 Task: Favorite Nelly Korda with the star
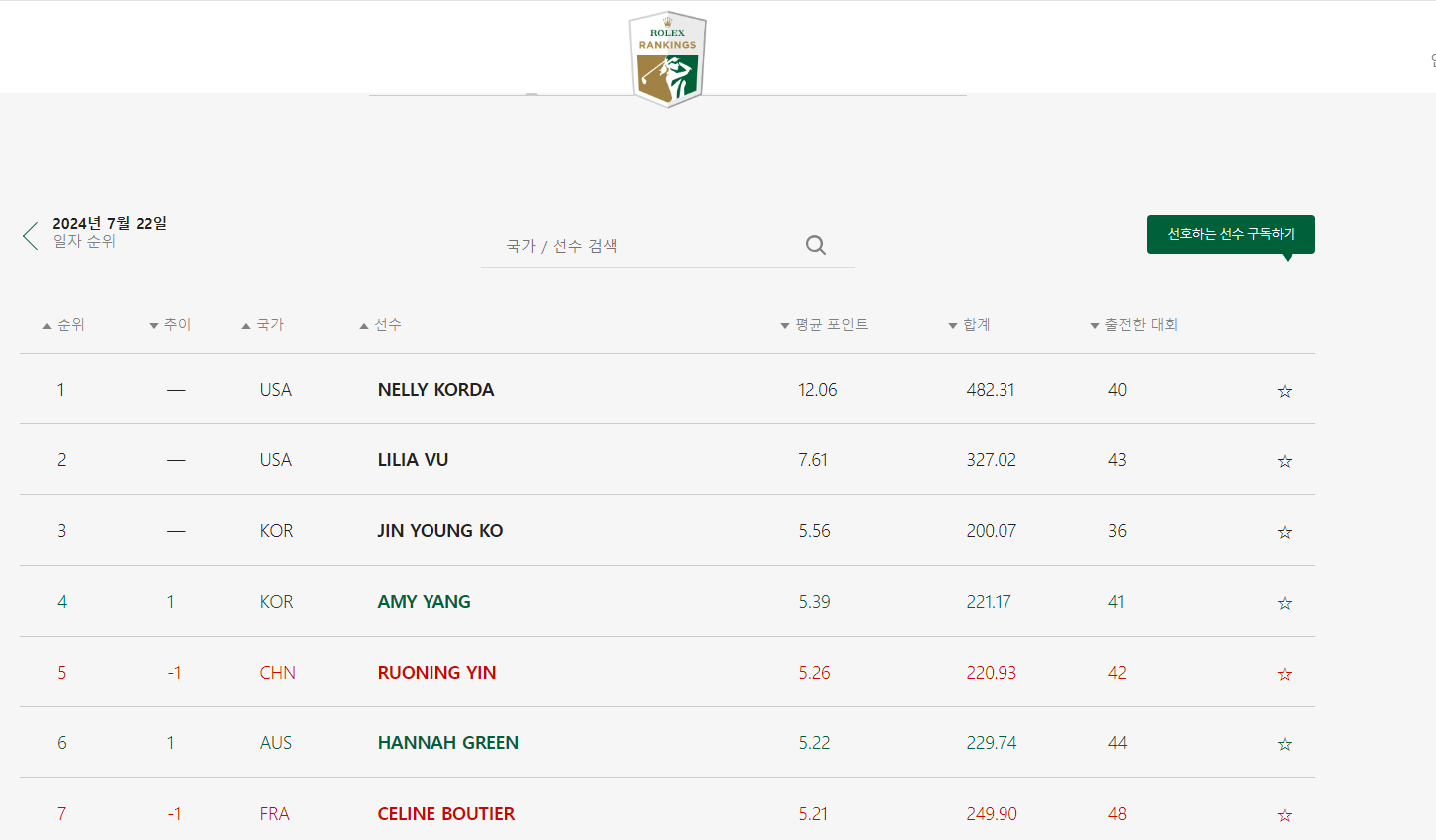1285,391
